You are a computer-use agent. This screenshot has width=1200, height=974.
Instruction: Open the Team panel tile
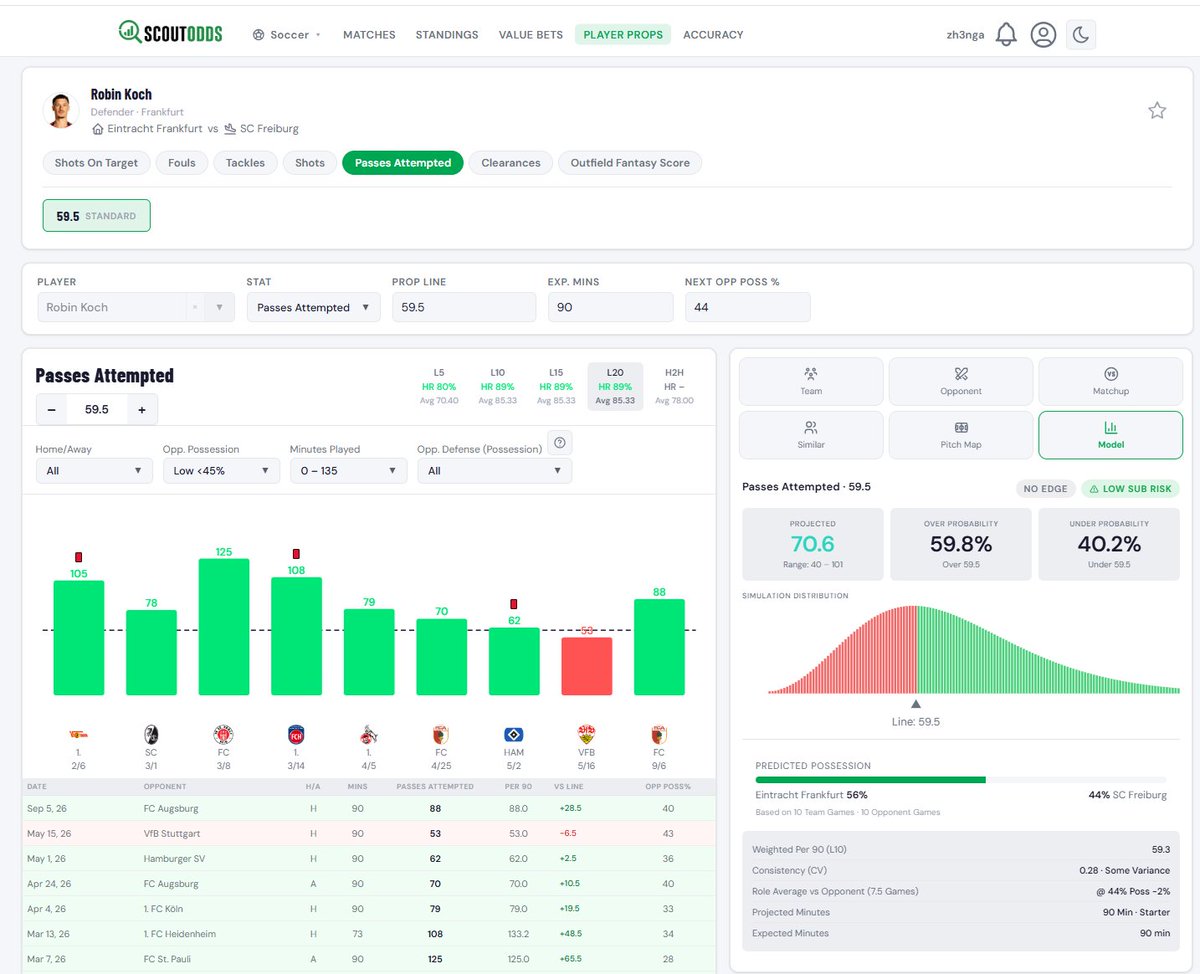click(x=811, y=381)
